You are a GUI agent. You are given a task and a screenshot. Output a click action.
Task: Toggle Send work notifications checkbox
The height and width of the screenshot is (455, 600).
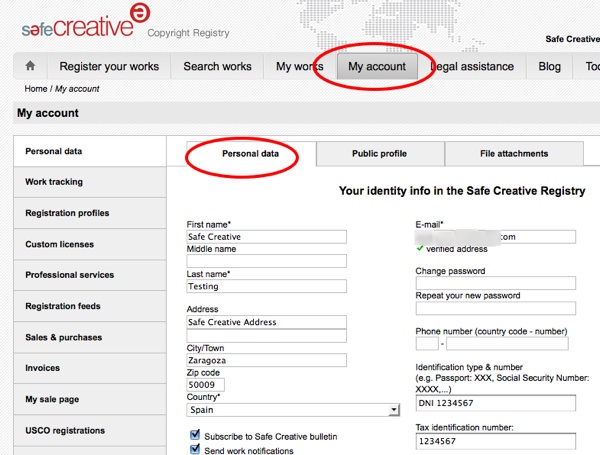pos(194,450)
